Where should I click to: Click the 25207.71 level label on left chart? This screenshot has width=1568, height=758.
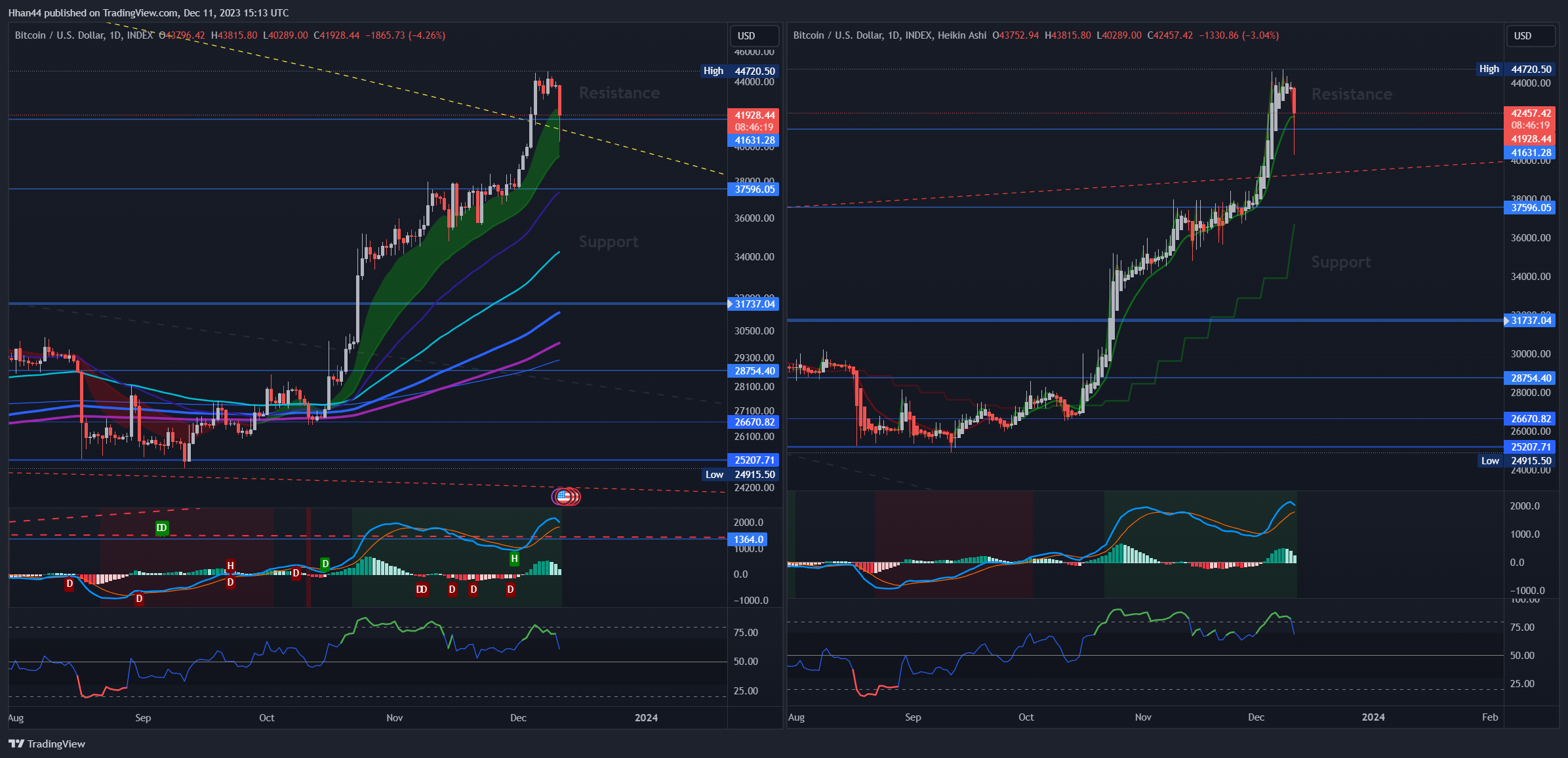(x=754, y=460)
